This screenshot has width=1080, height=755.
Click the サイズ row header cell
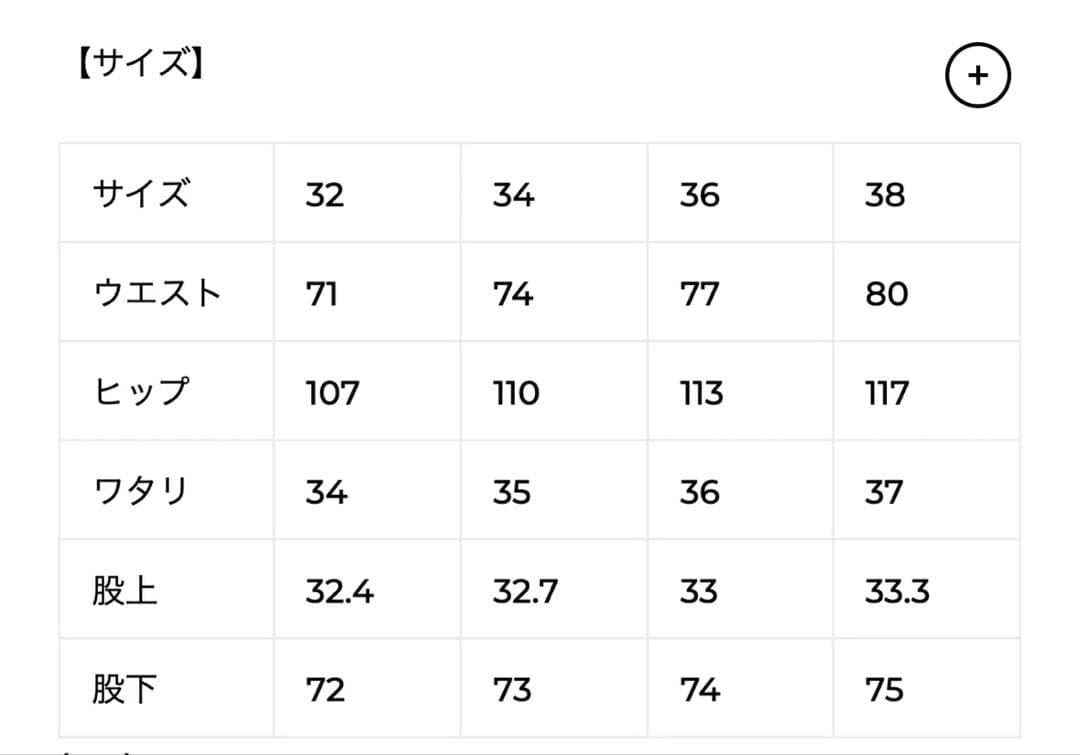coord(141,194)
